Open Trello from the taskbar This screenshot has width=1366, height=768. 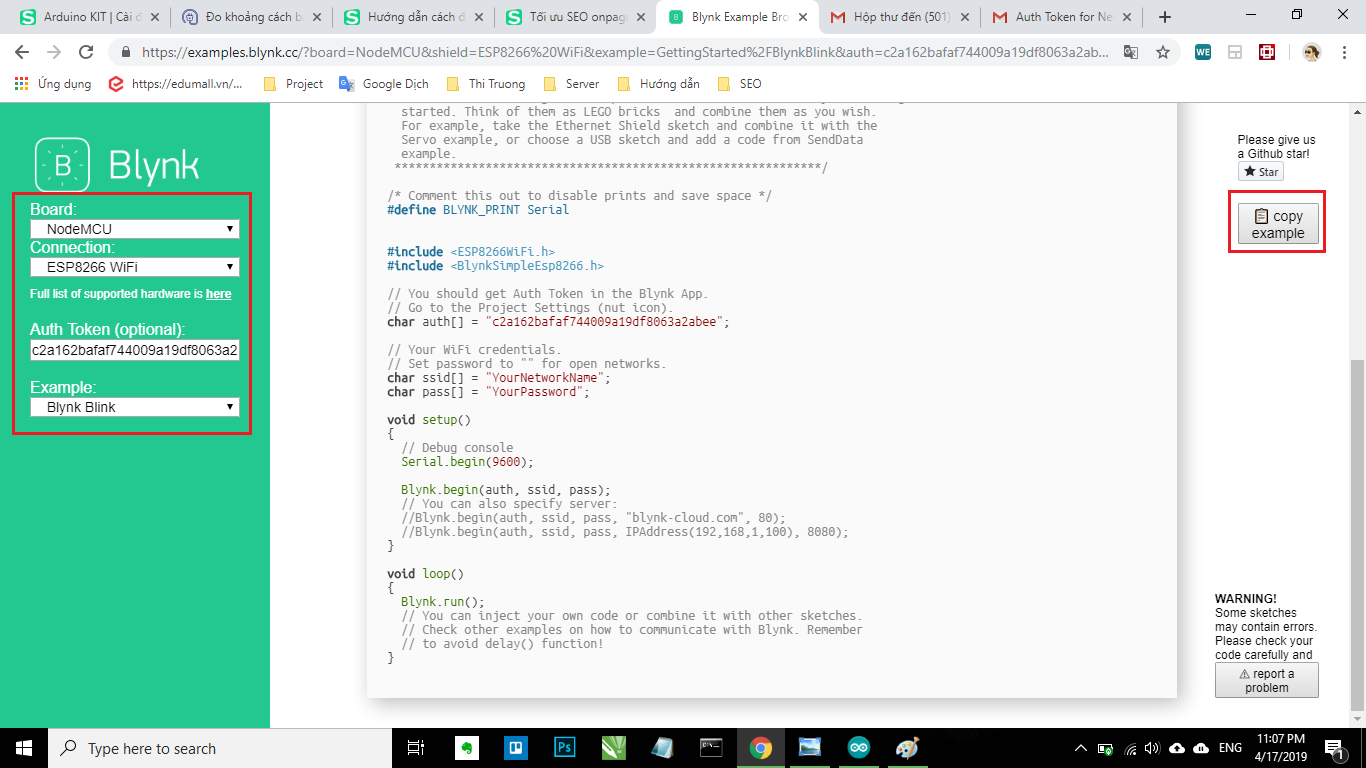pos(516,748)
